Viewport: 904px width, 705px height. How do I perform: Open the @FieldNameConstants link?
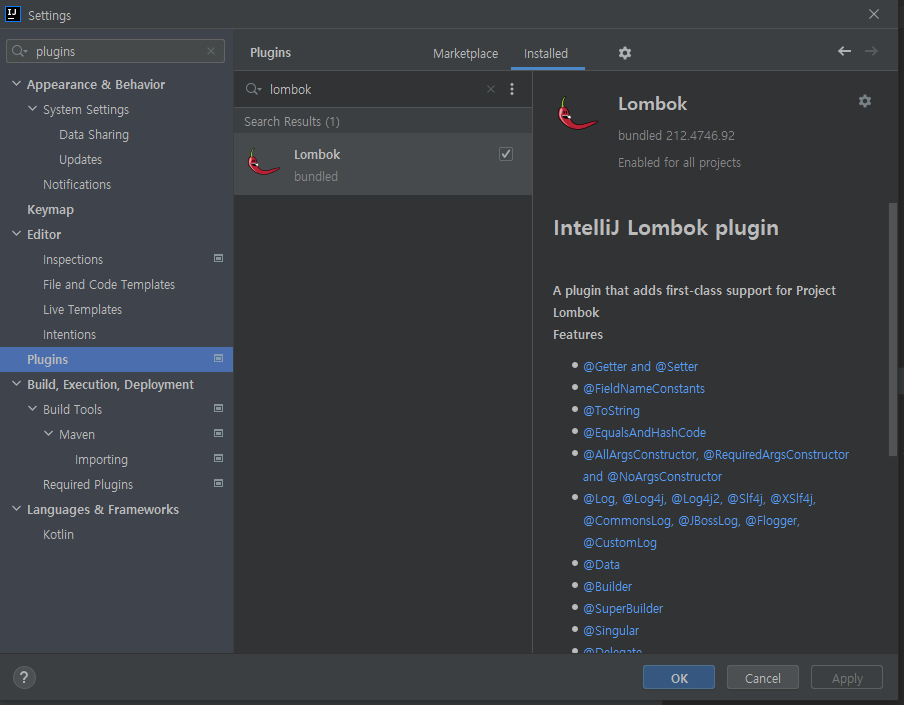(x=643, y=389)
